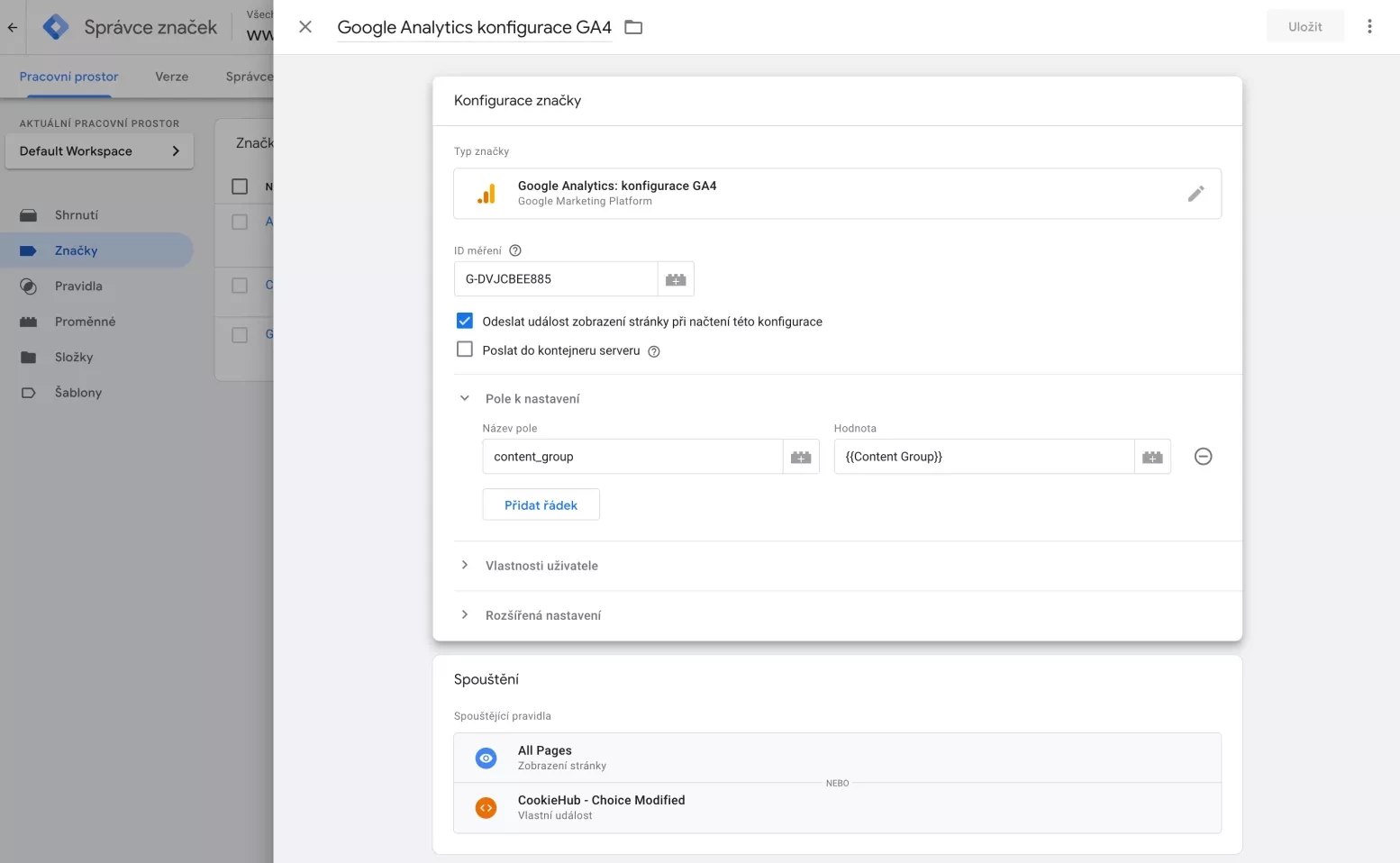
Task: Click Shrnutí briefcase icon in sidebar
Action: click(x=29, y=215)
